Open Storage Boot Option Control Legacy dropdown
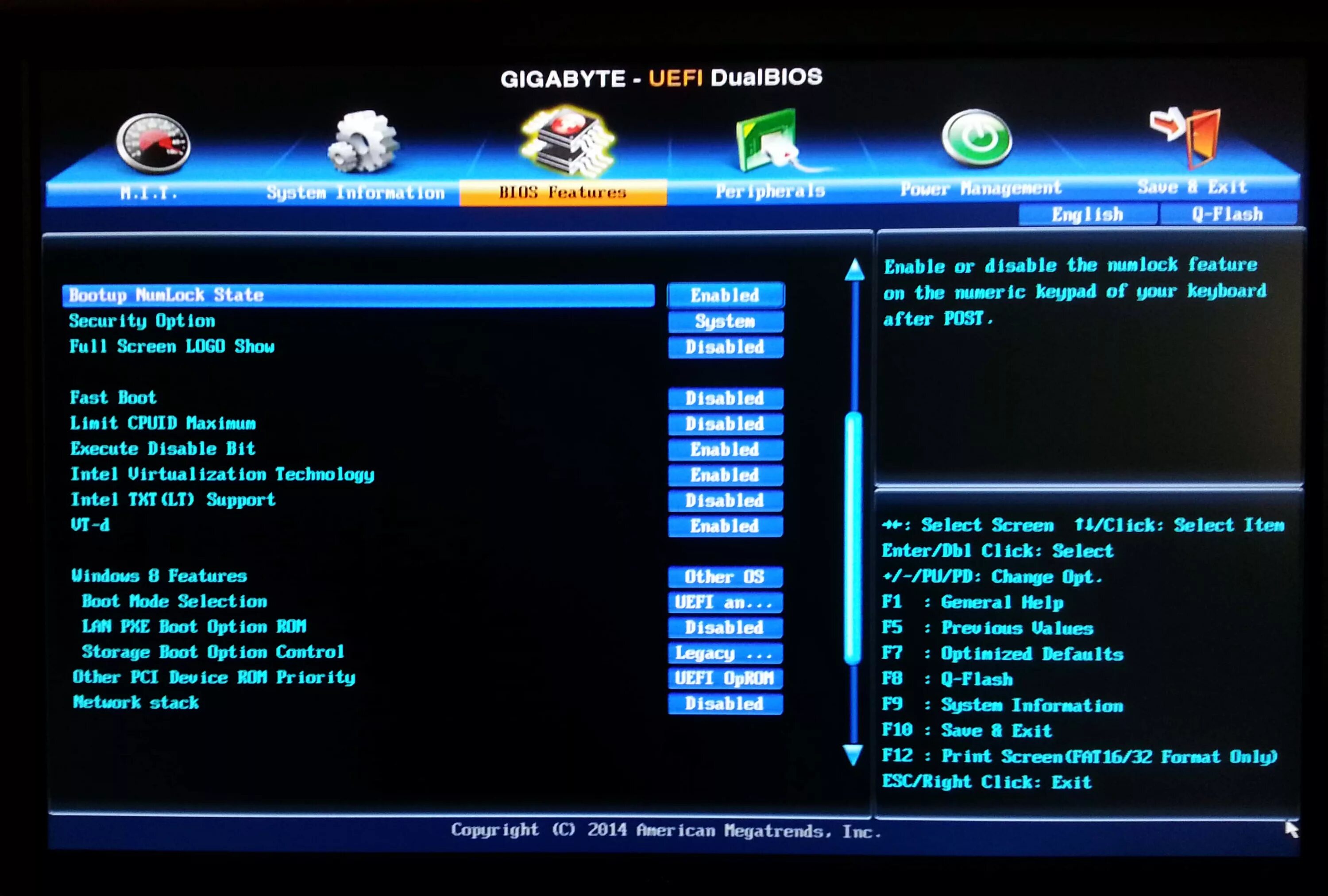Screen dimensions: 1328x896 pyautogui.click(x=725, y=653)
